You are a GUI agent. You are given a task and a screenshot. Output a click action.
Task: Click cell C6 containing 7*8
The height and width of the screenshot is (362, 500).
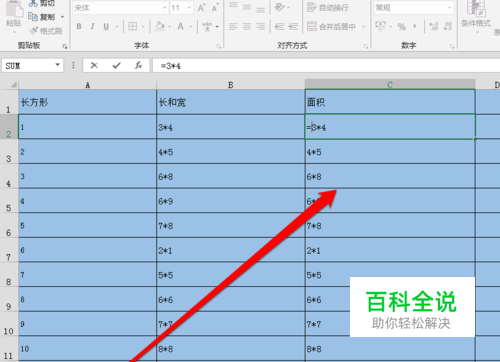pyautogui.click(x=390, y=225)
